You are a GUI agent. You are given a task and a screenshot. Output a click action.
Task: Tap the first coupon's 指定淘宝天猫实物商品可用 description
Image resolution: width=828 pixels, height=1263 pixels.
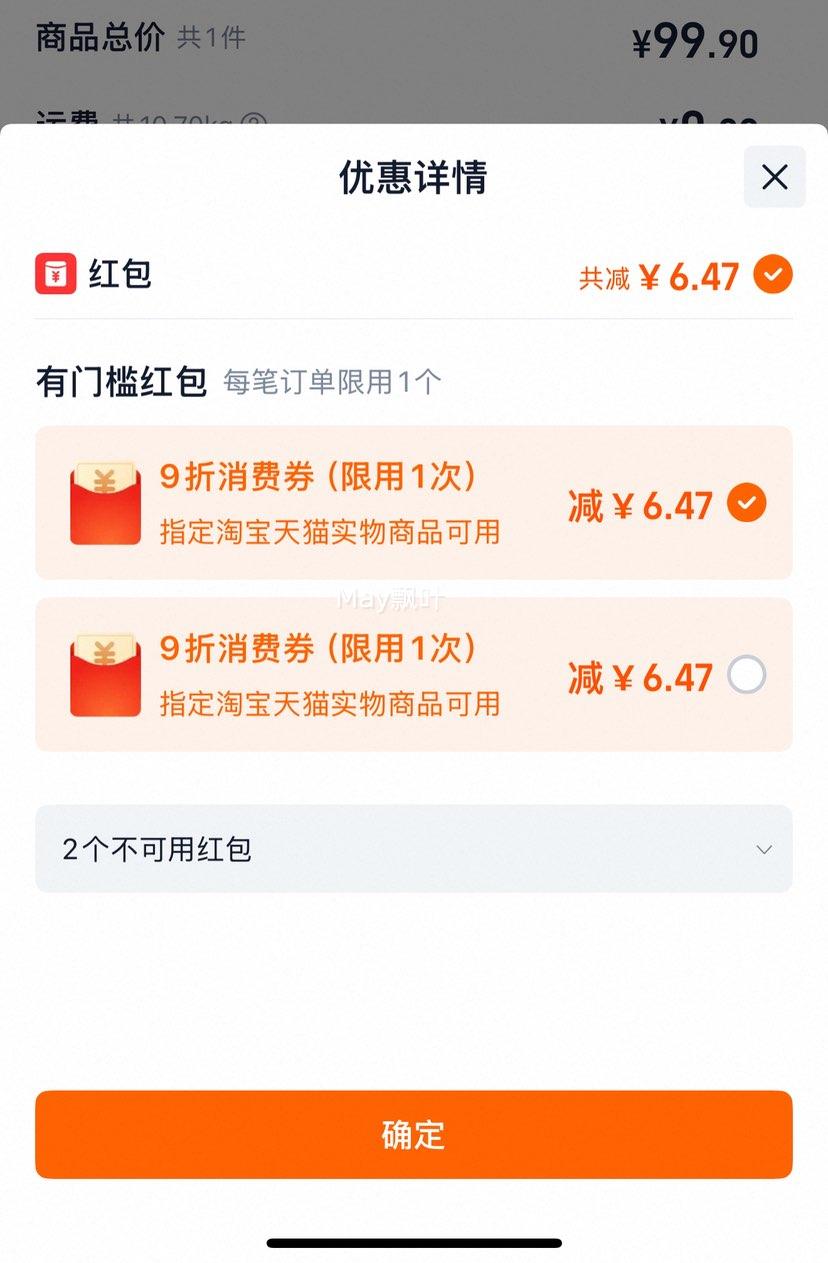330,531
